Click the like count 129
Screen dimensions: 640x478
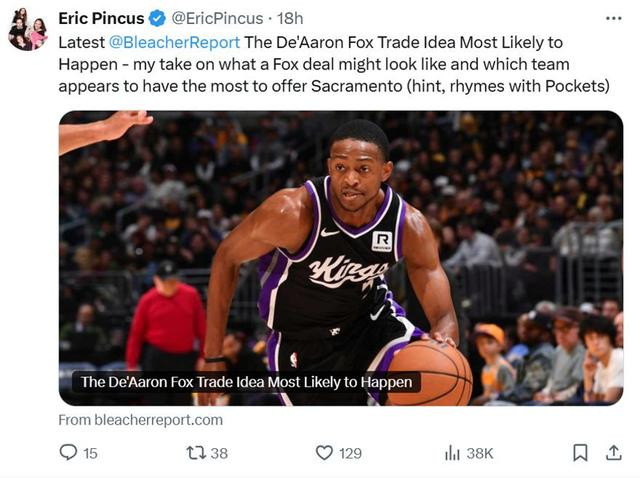point(350,453)
